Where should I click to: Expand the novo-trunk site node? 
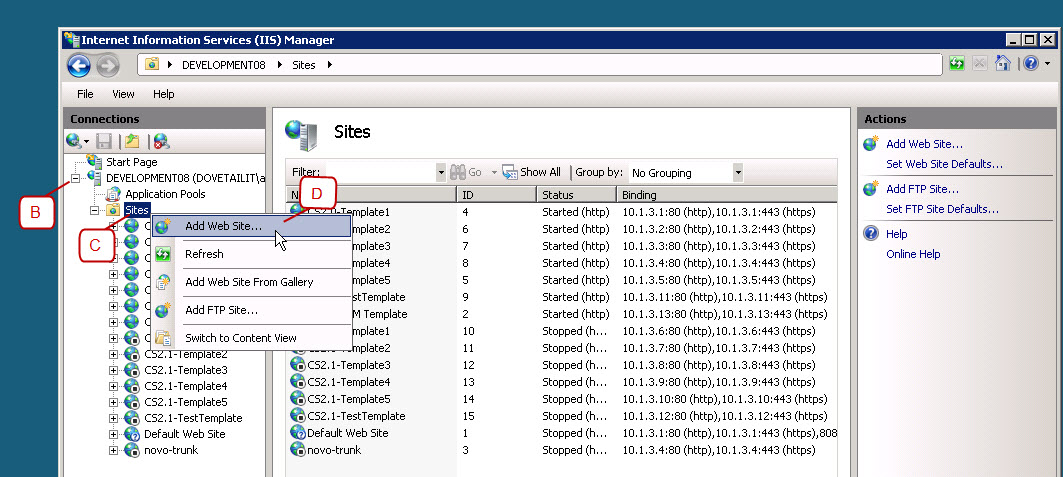(x=114, y=450)
